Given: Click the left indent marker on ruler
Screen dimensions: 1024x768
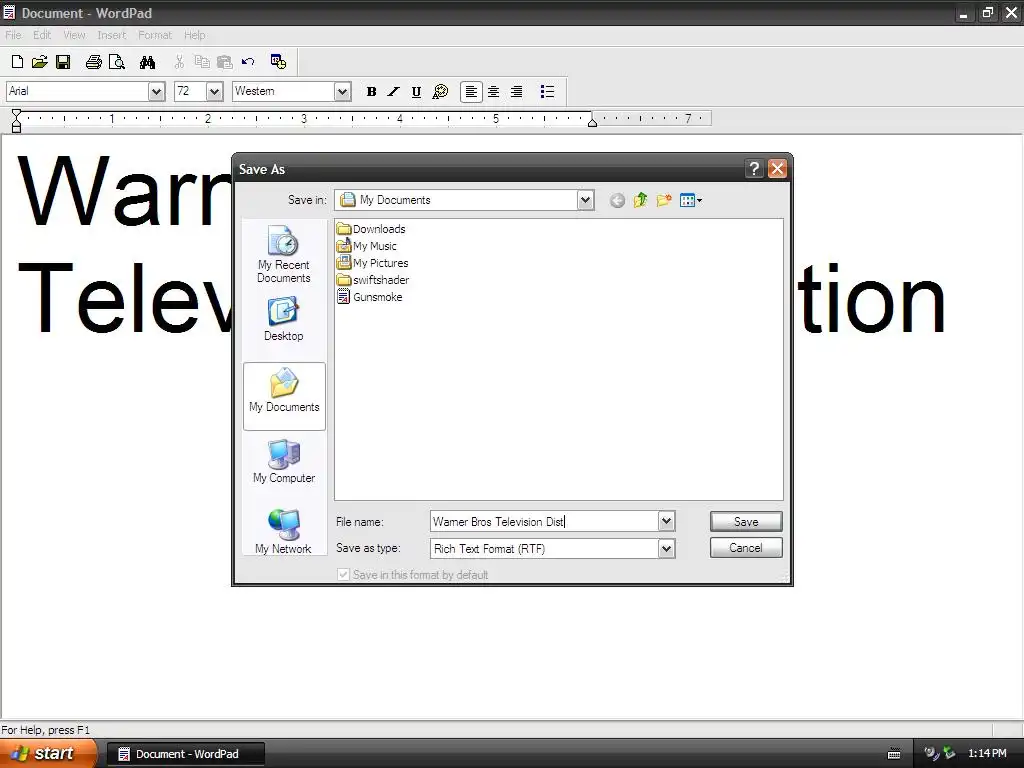Looking at the screenshot, I should (16, 121).
